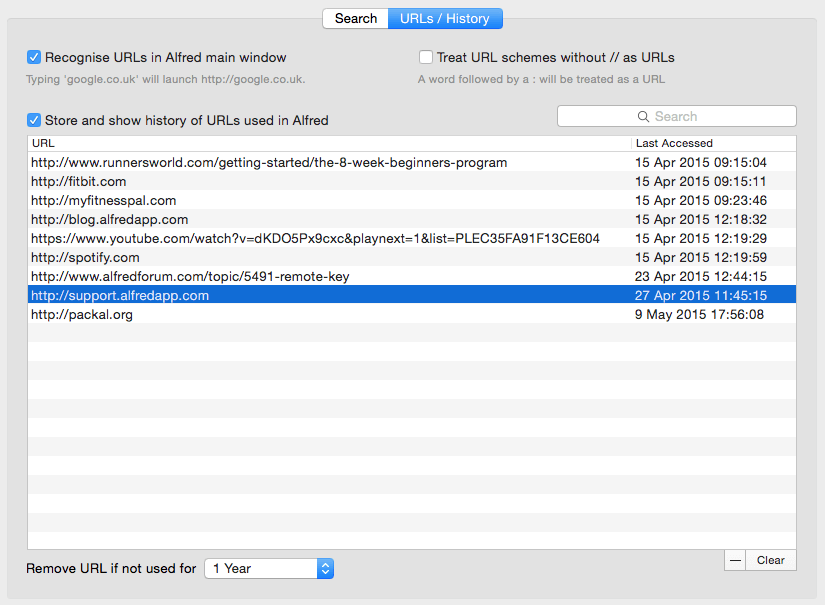Enable Treat URL schemes without // as URLs
This screenshot has width=825, height=605.
(426, 58)
